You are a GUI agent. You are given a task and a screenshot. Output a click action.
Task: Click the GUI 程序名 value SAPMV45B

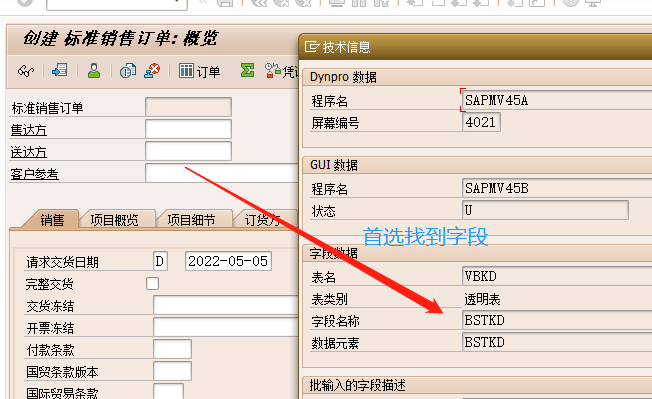[x=557, y=188]
